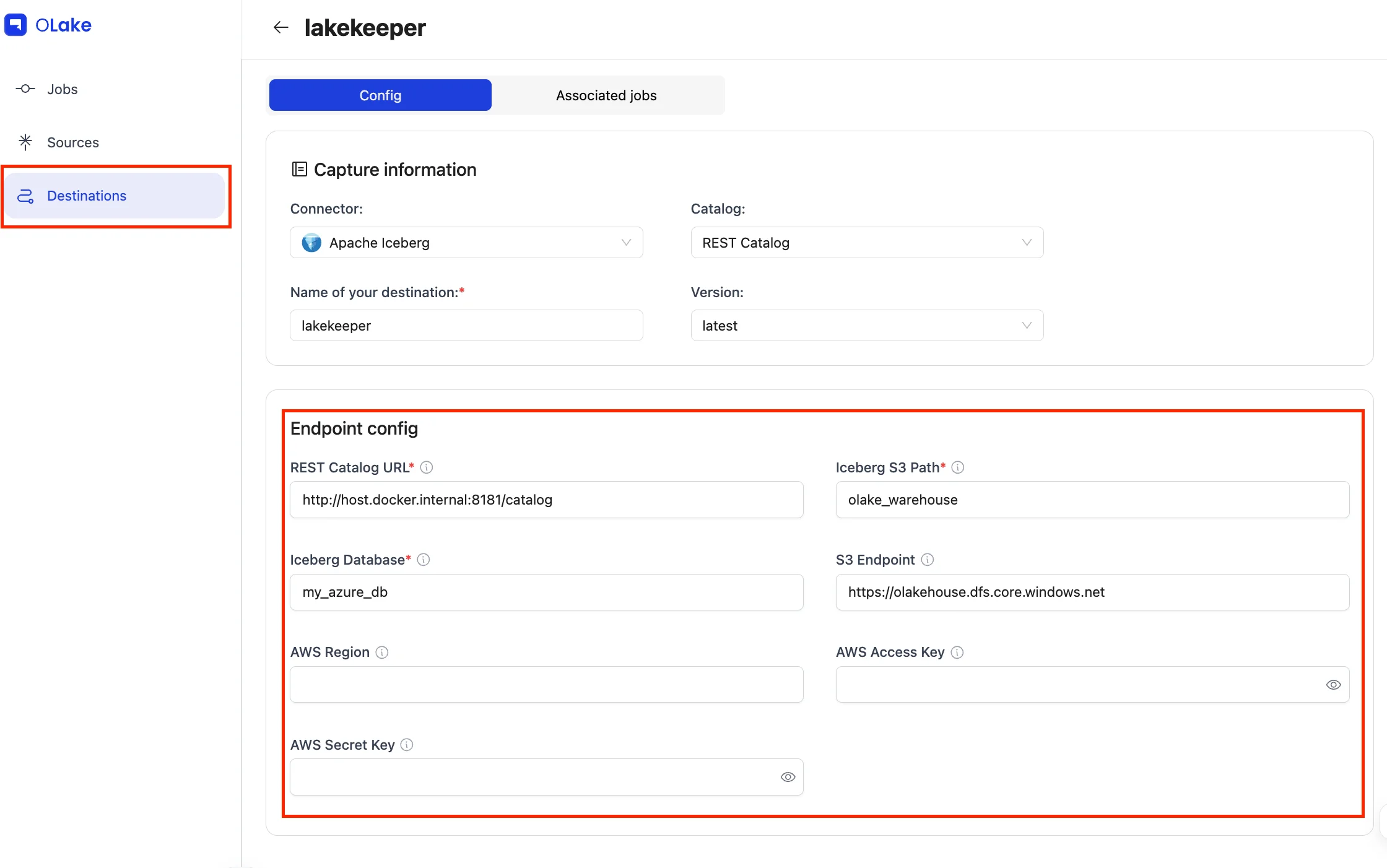The image size is (1387, 868).
Task: Click the Iceberg S3 Path info icon
Action: [958, 467]
